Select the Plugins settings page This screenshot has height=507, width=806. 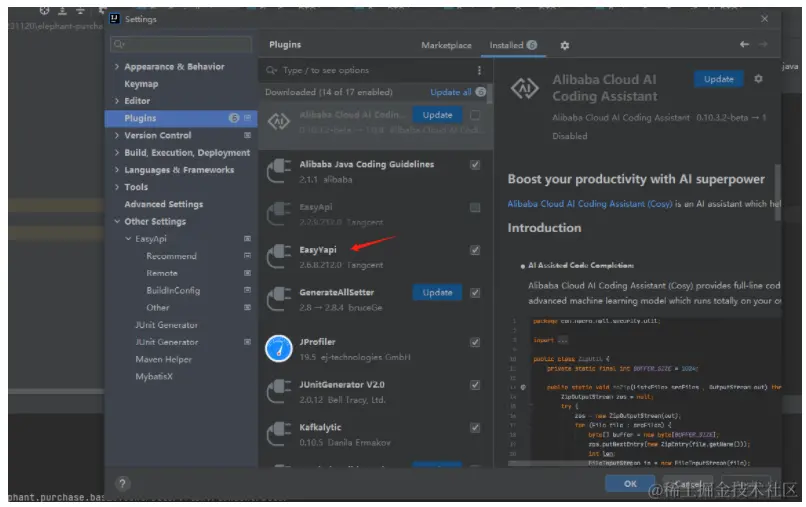tap(181, 118)
